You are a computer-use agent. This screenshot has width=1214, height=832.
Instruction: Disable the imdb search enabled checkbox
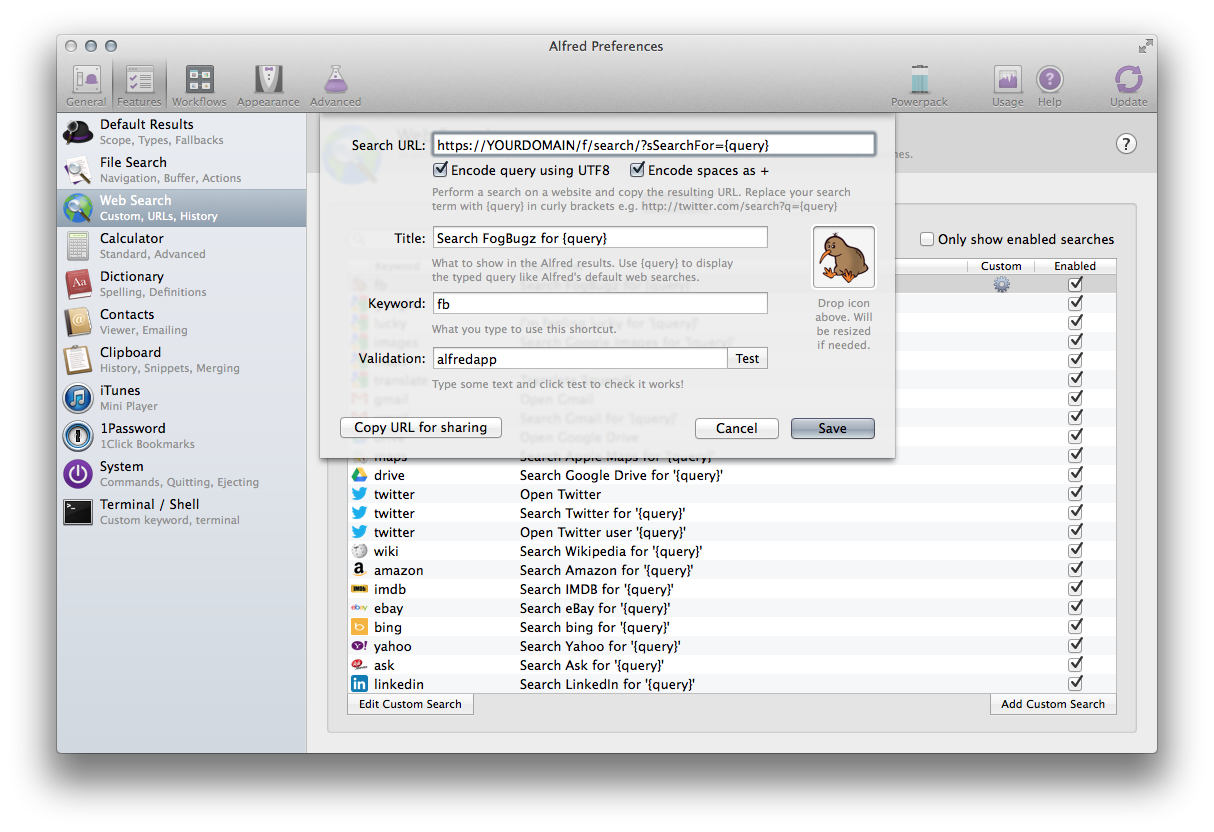point(1075,589)
